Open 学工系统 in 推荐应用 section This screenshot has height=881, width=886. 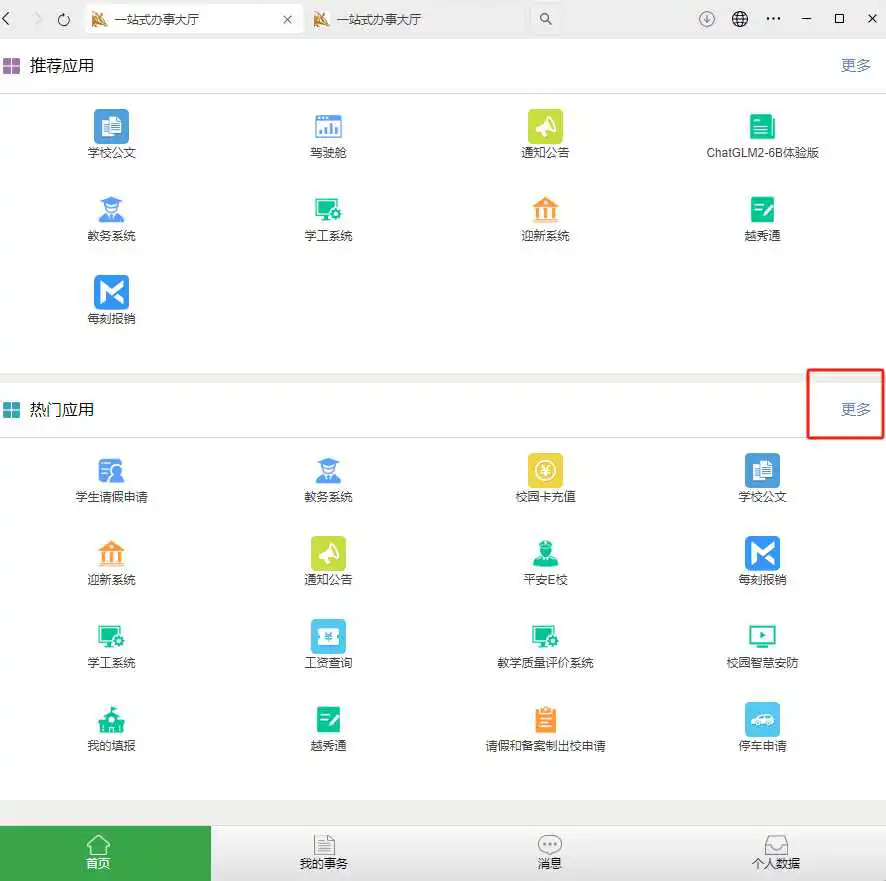pyautogui.click(x=328, y=218)
